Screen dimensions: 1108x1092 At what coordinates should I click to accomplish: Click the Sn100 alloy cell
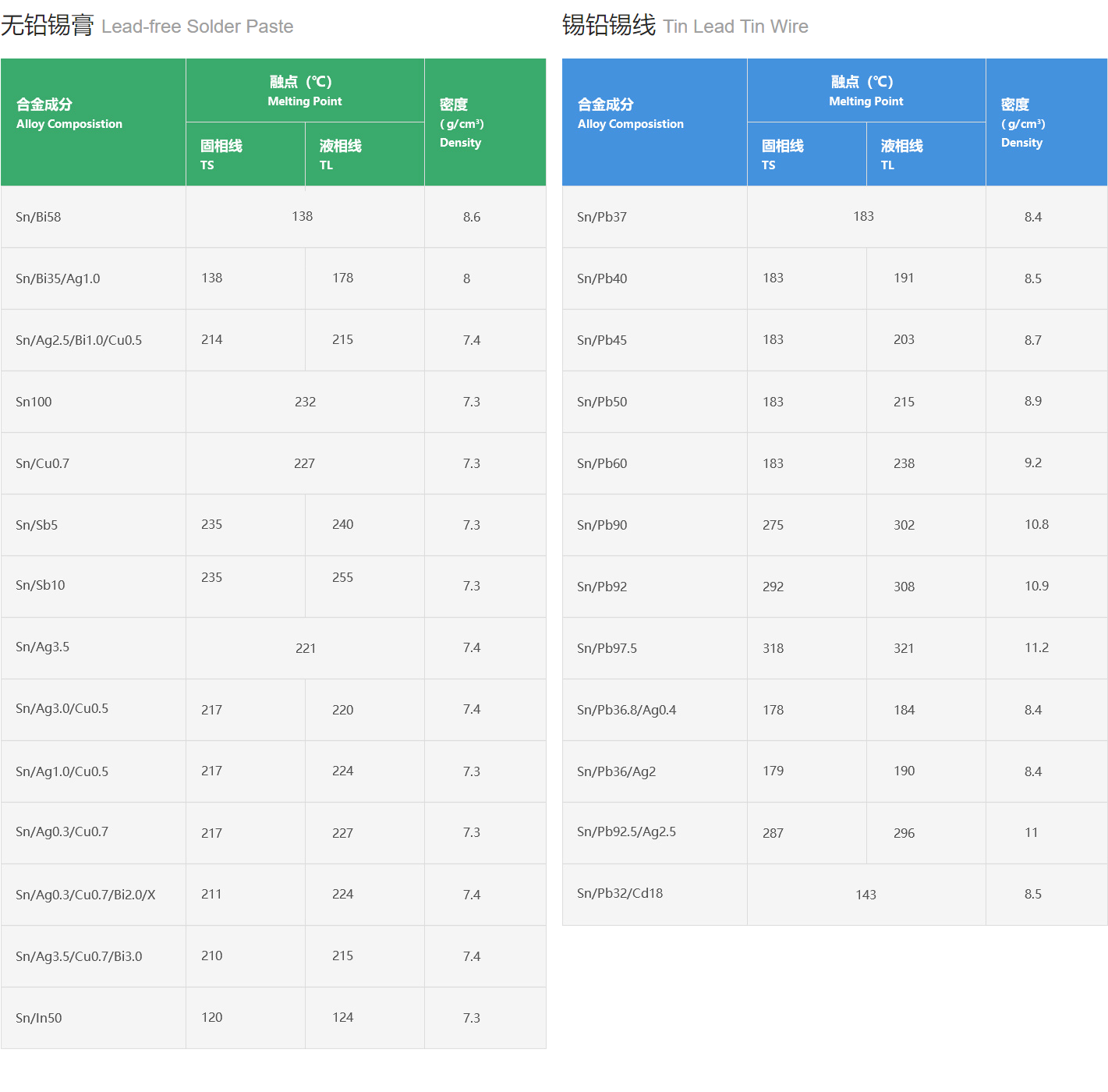coord(34,402)
